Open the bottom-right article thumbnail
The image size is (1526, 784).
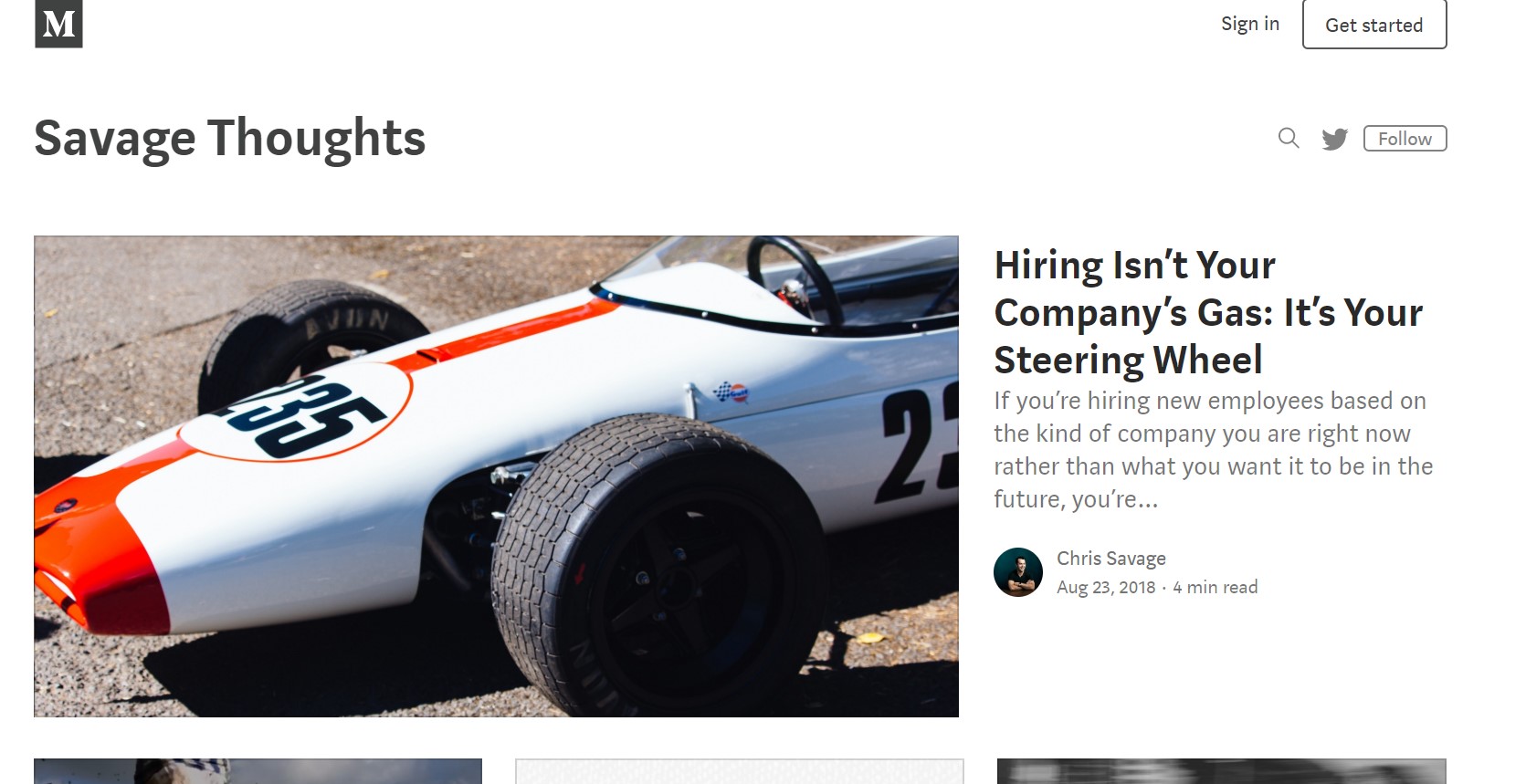pos(1222,771)
